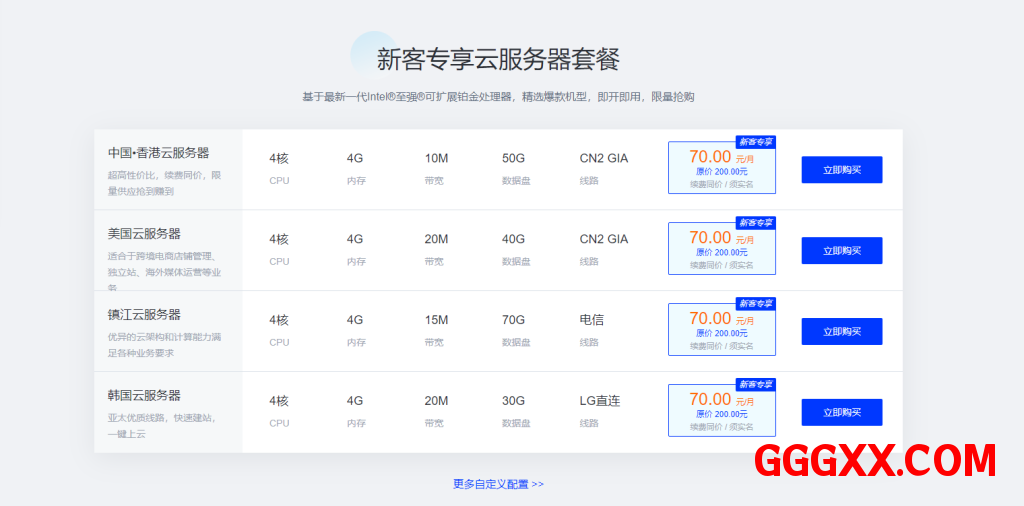This screenshot has height=506, width=1024.
Task: Open the 韩国云服务器 product title
Action: 145,396
